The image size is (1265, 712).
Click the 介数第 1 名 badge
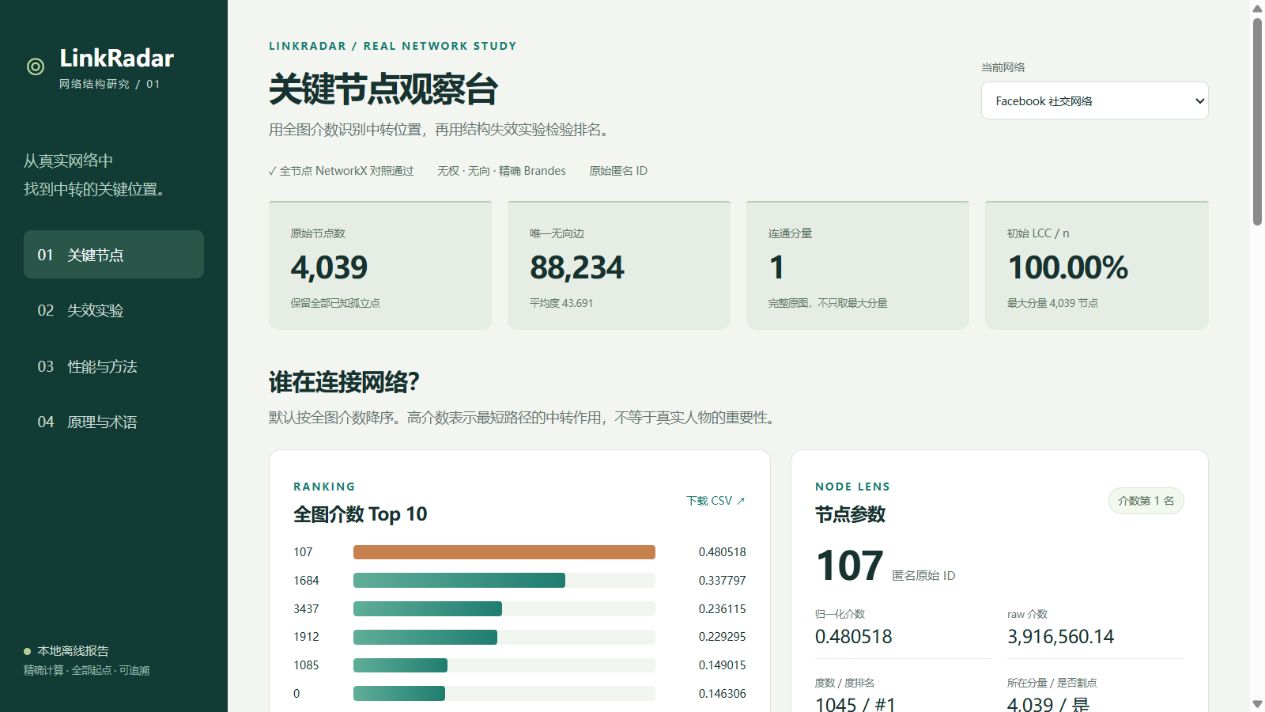click(1146, 501)
